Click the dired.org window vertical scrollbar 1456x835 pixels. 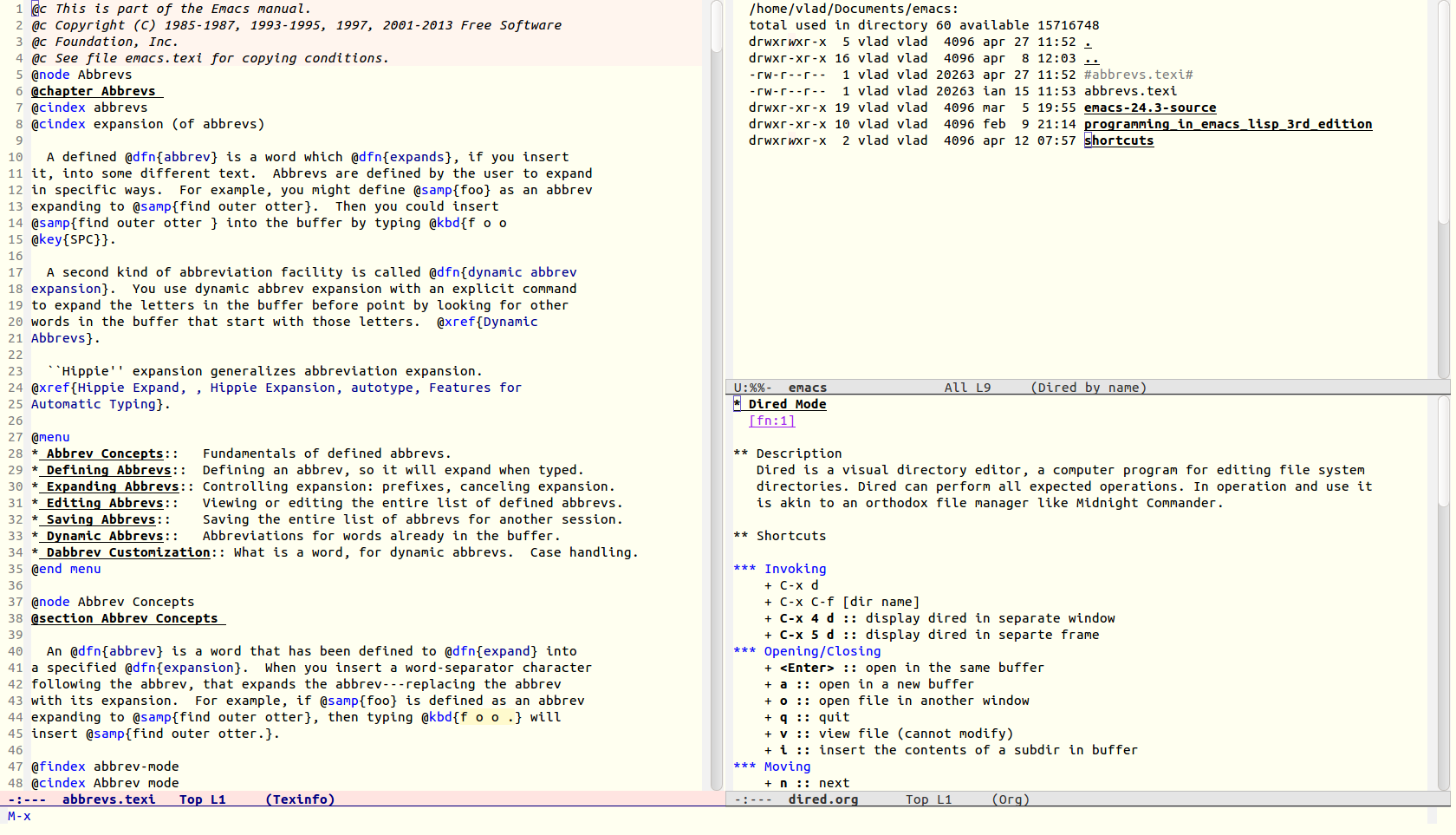point(1443,593)
